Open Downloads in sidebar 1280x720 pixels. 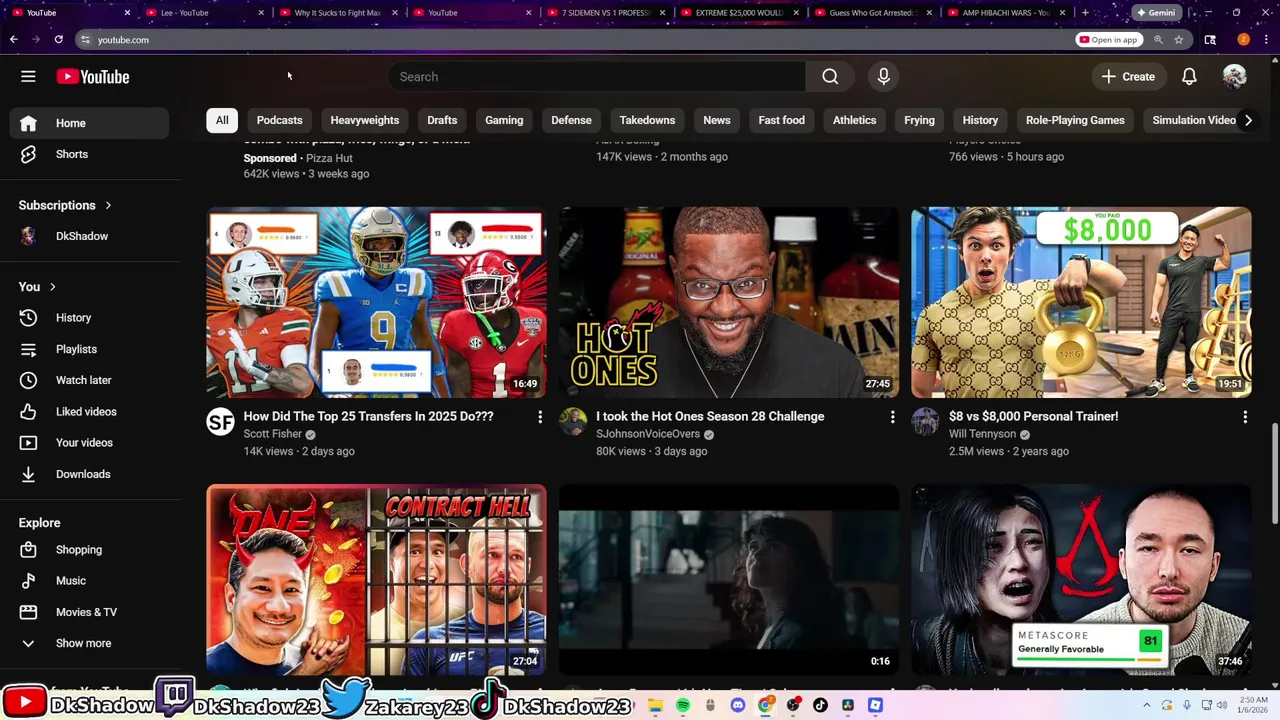click(x=90, y=474)
